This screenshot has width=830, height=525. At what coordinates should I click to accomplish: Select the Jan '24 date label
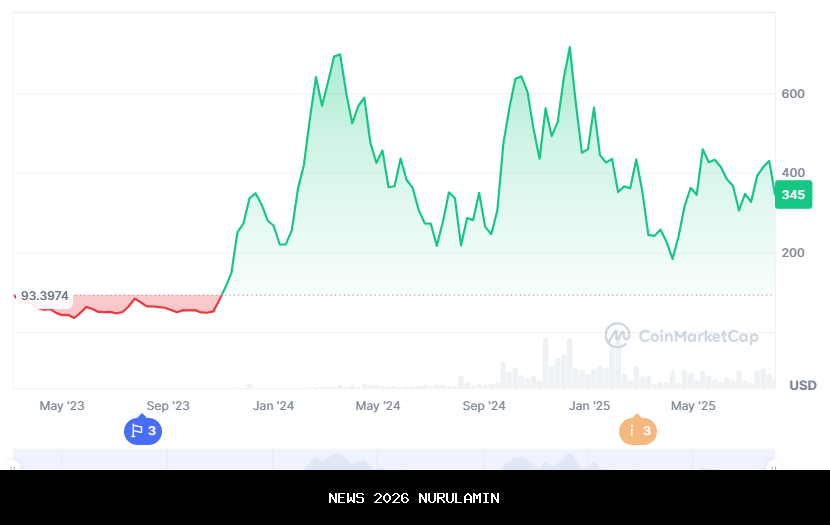(x=273, y=406)
